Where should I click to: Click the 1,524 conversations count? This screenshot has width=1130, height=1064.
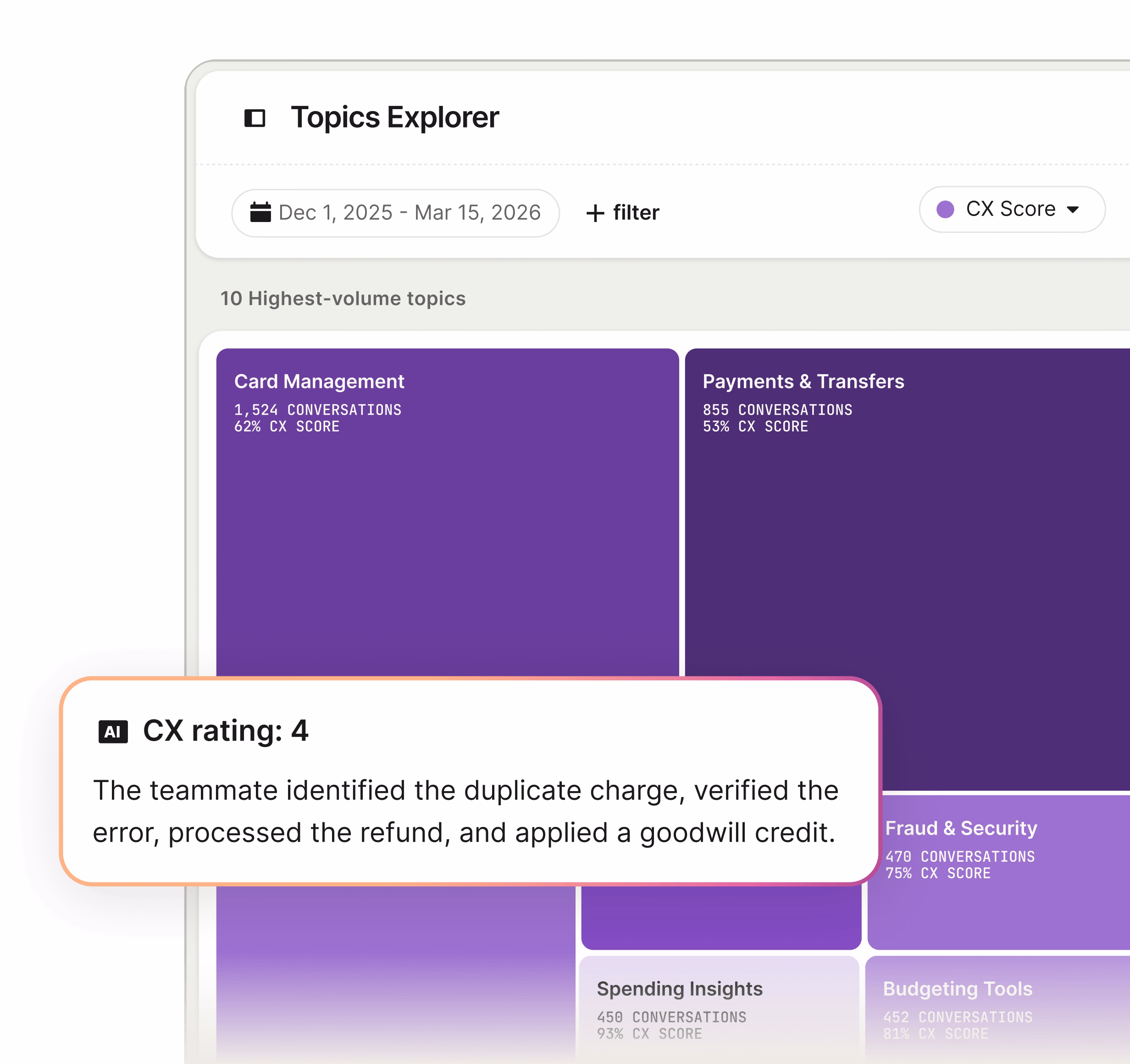[317, 410]
